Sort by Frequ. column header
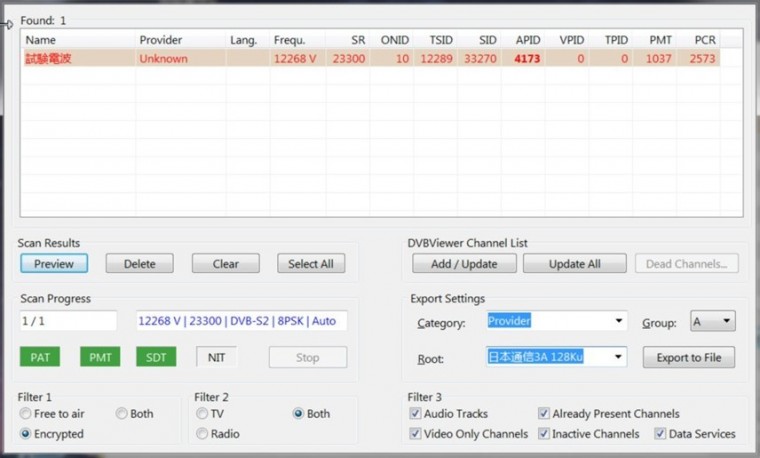The height and width of the screenshot is (458, 760). click(x=298, y=40)
